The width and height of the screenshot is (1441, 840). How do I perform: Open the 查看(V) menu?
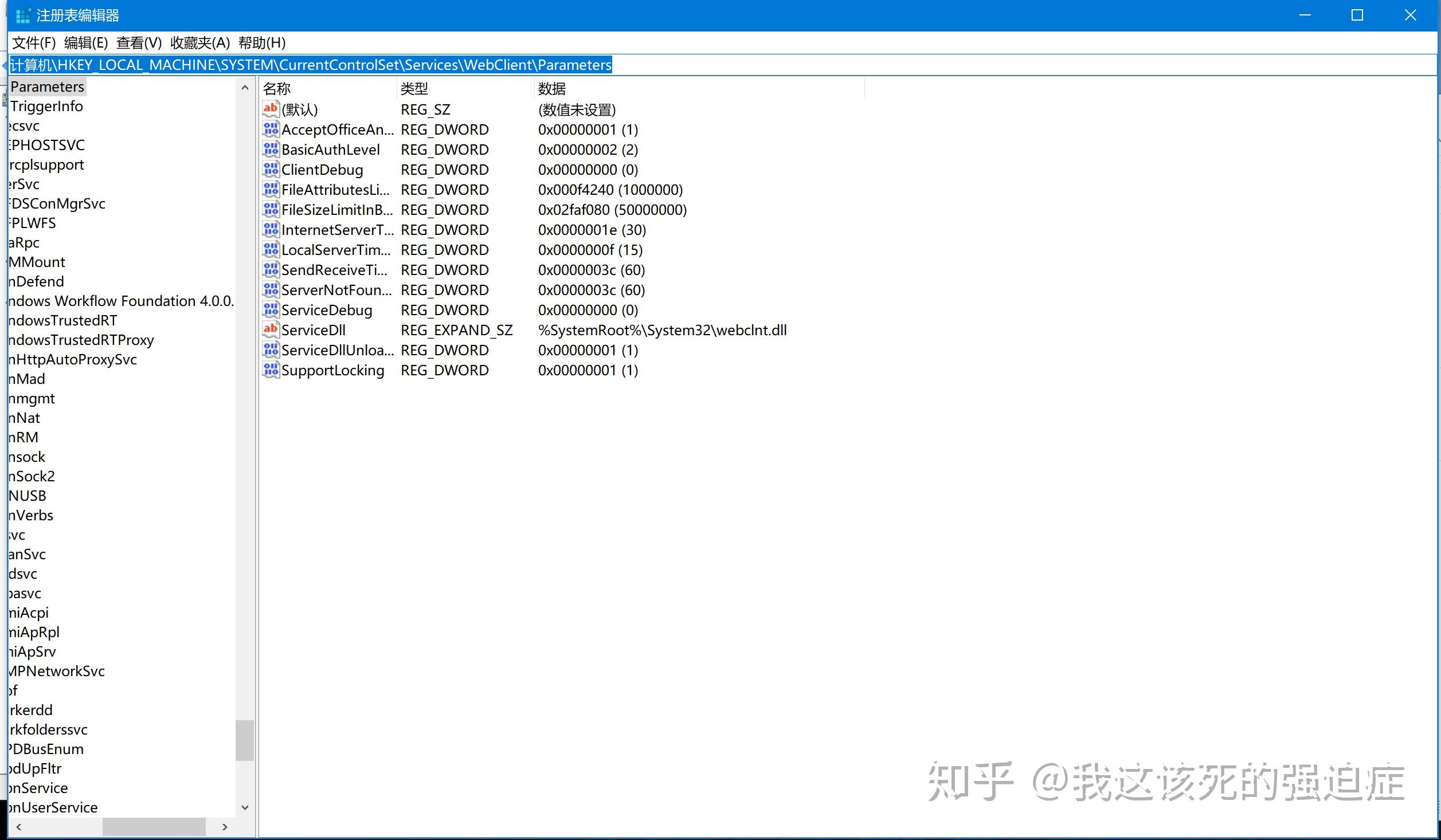click(x=139, y=43)
